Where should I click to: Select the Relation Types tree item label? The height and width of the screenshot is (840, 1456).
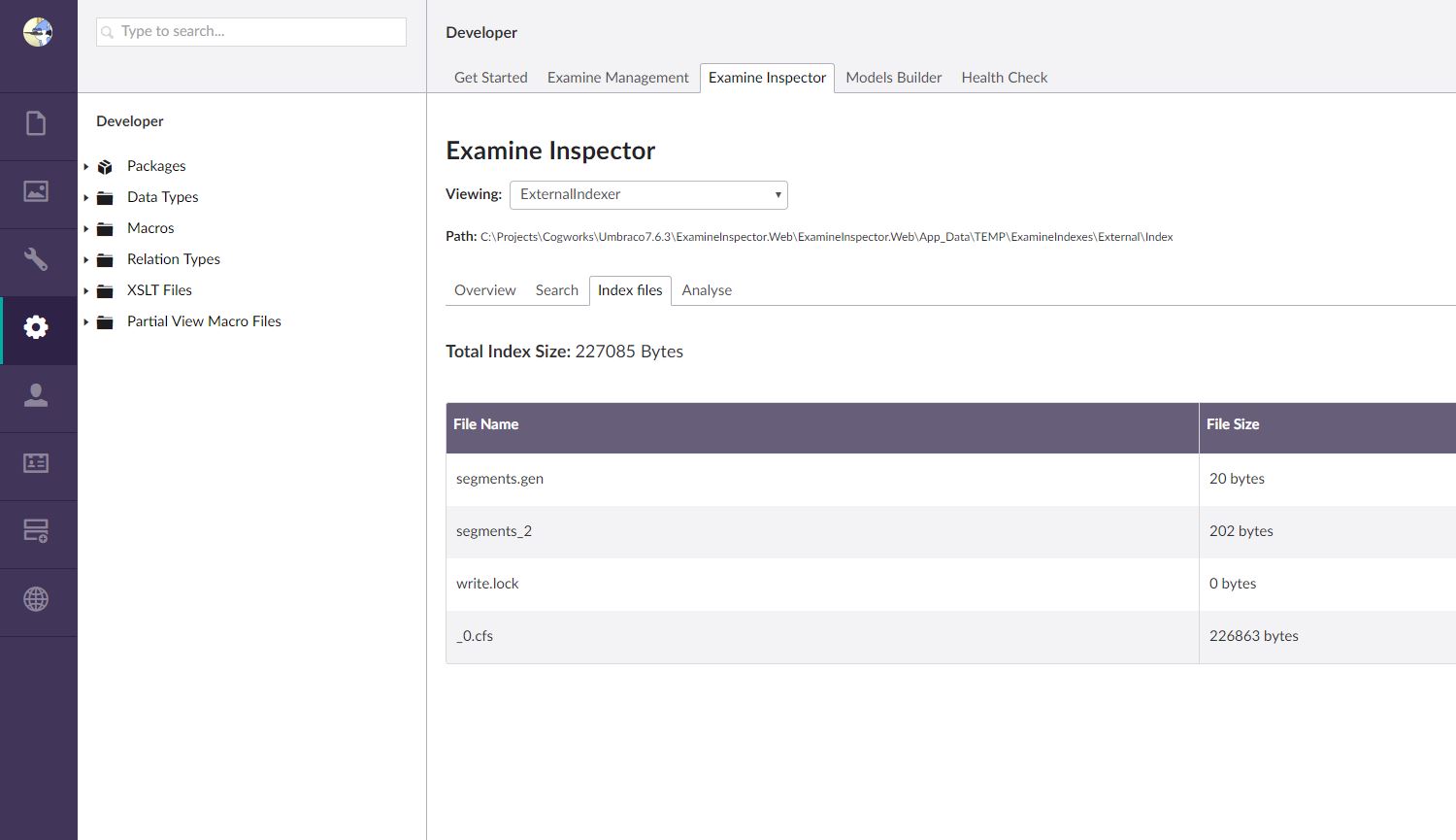tap(174, 259)
